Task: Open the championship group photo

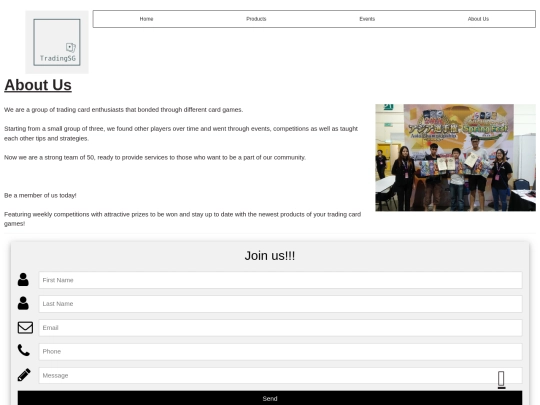Action: (455, 157)
